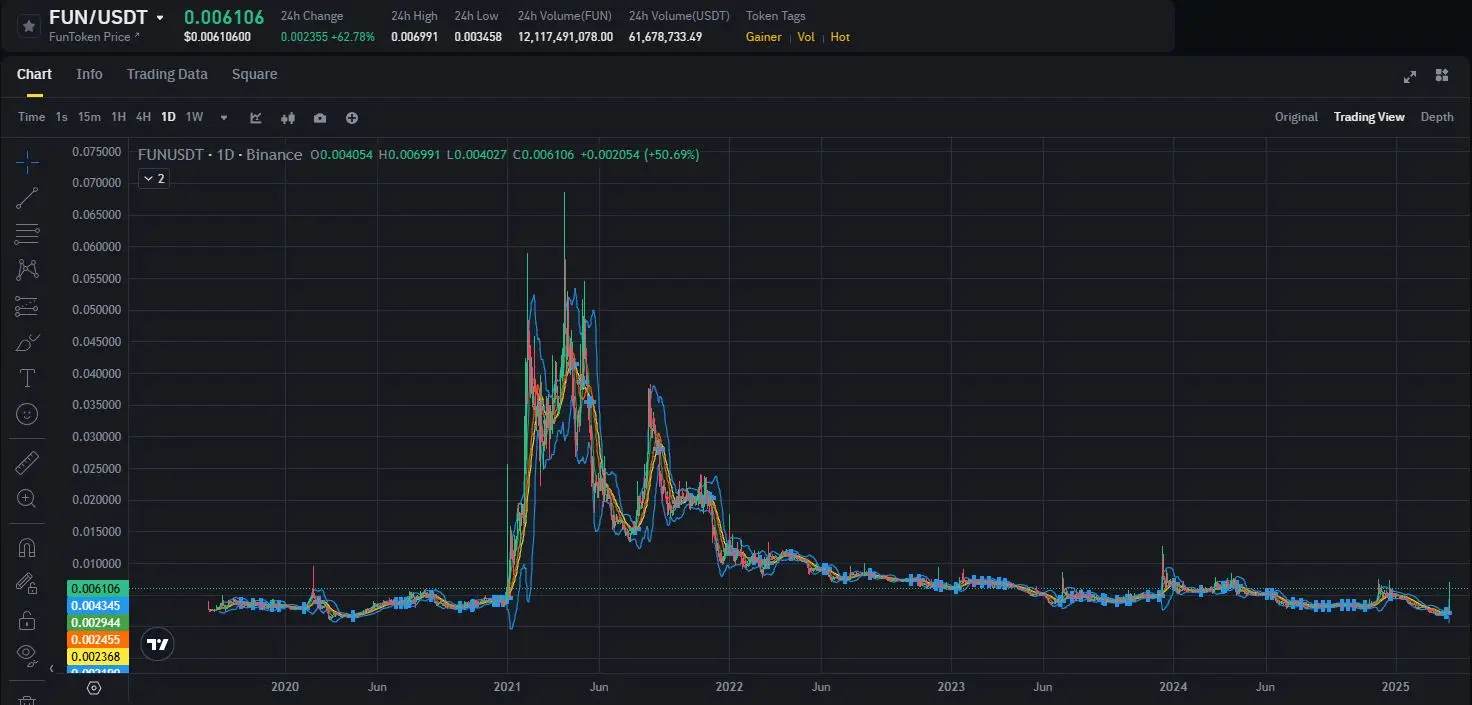
Task: Toggle stay-in-drawing-mode pencil lock
Action: click(27, 583)
